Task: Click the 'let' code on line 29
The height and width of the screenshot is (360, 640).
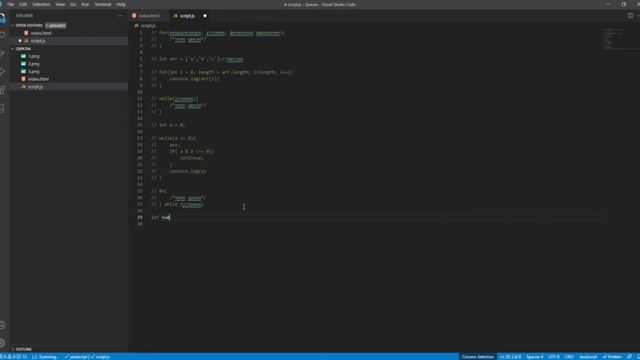Action: coord(155,218)
